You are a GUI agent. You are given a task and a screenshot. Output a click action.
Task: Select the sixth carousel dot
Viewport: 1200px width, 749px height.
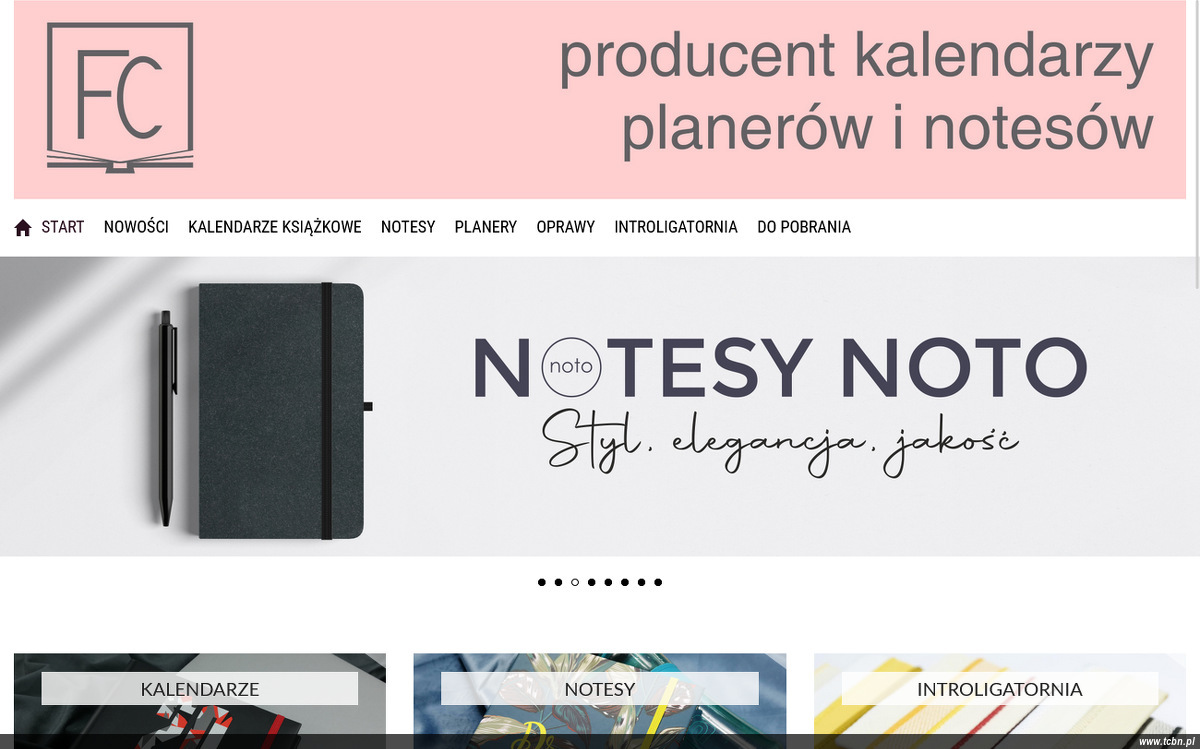click(625, 582)
